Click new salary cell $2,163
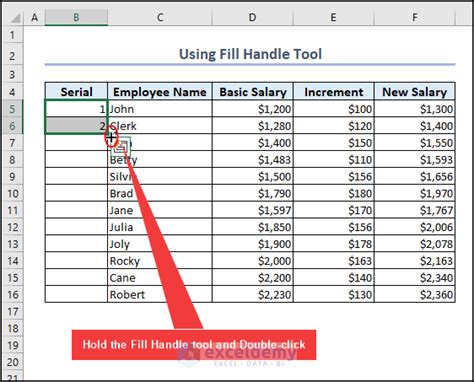Image resolution: width=474 pixels, height=382 pixels. [415, 261]
